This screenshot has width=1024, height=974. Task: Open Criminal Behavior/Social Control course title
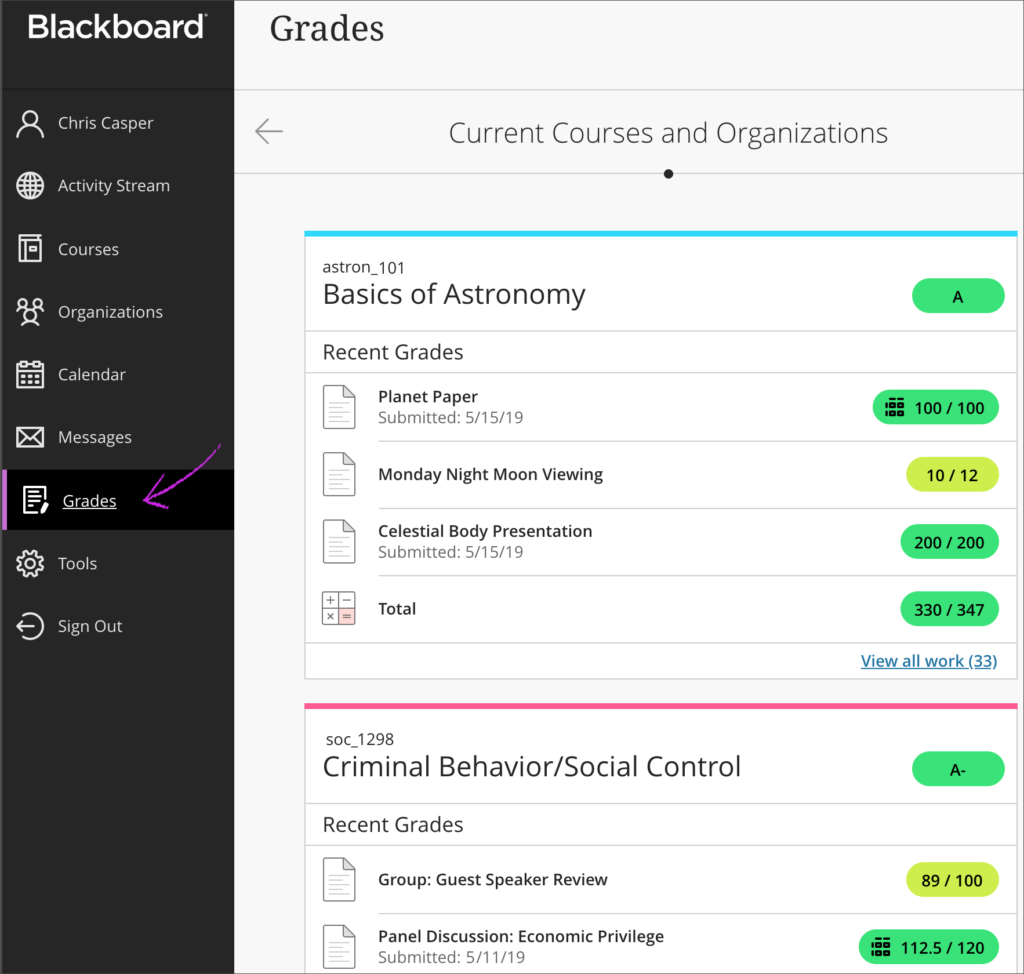(x=531, y=767)
